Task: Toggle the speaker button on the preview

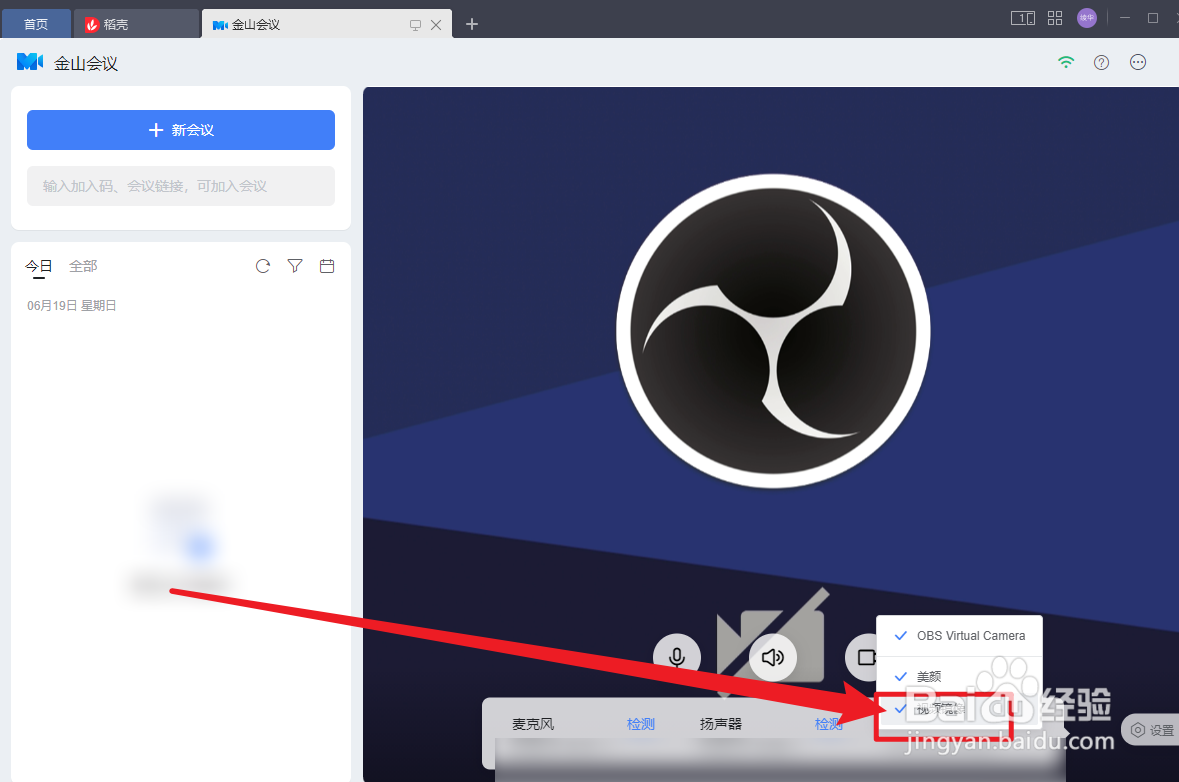Action: point(773,657)
